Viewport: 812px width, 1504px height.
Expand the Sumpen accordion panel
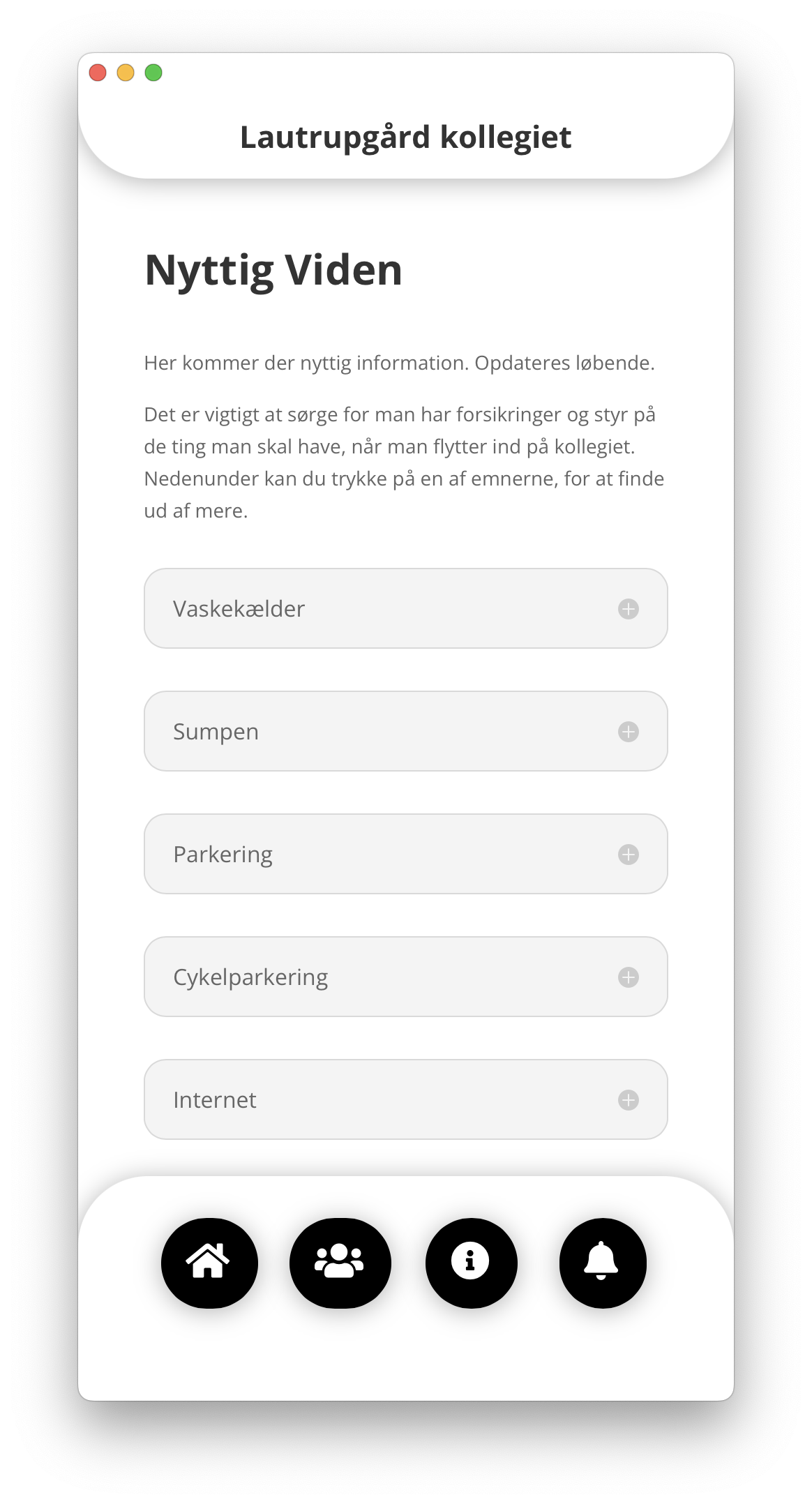(x=406, y=731)
